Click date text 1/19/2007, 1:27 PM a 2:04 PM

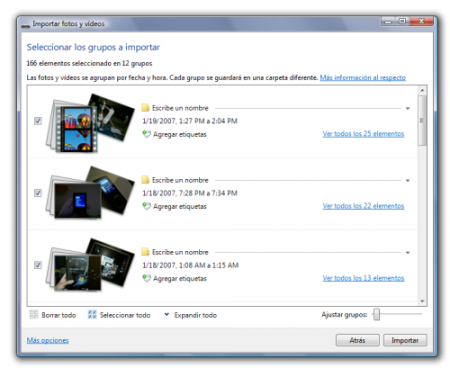click(x=190, y=121)
